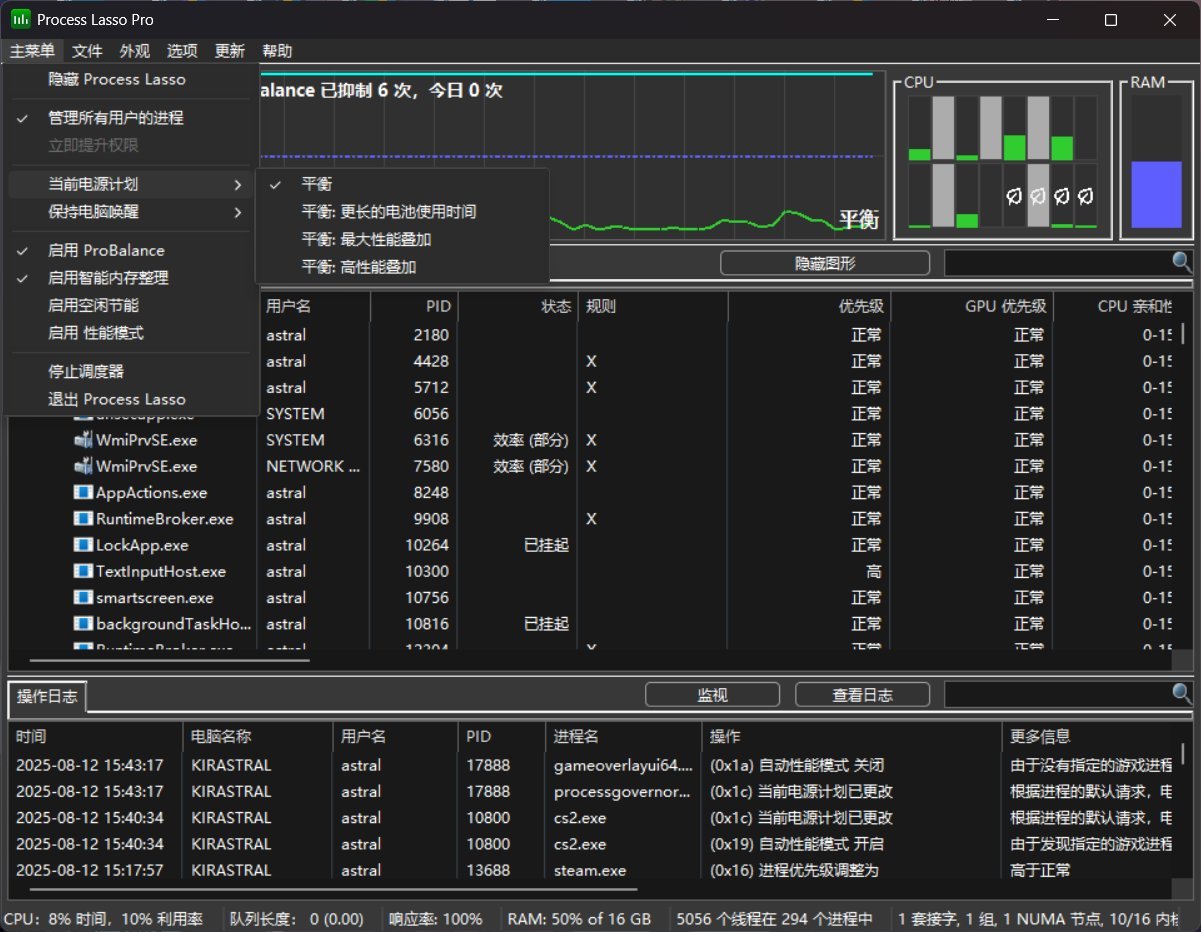Click the process list horizontal scrollbar
The height and width of the screenshot is (932, 1201).
170,660
